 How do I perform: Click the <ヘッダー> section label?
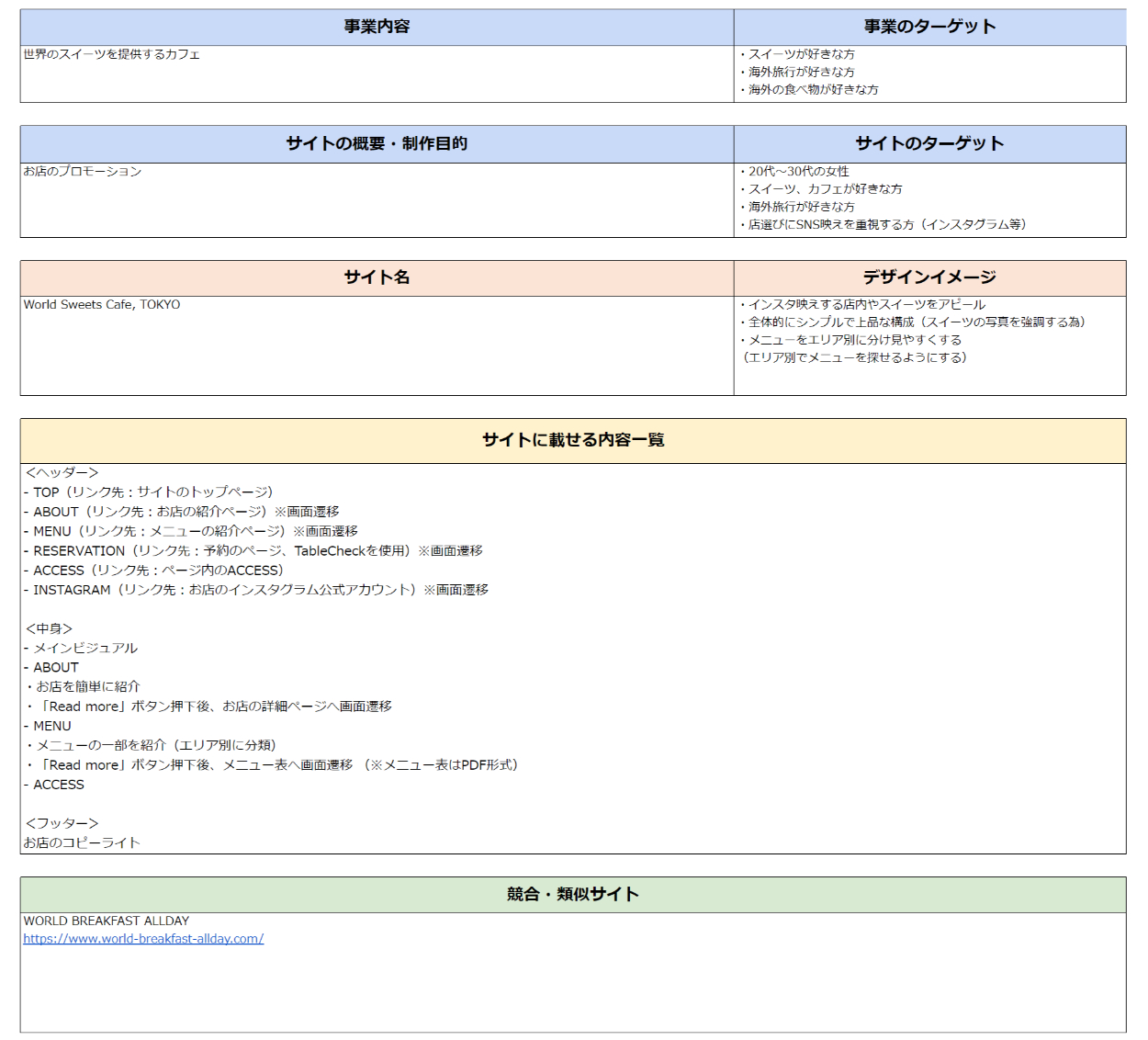pos(62,472)
